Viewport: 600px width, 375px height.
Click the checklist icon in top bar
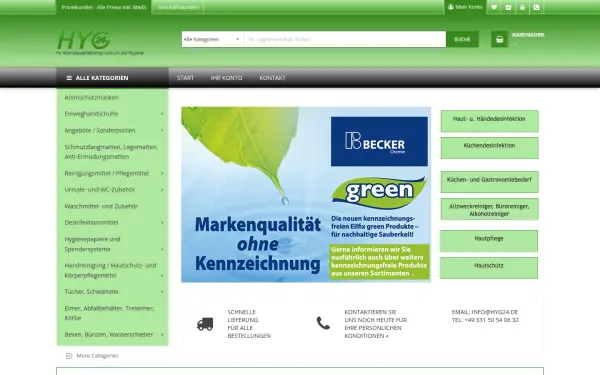pos(508,7)
